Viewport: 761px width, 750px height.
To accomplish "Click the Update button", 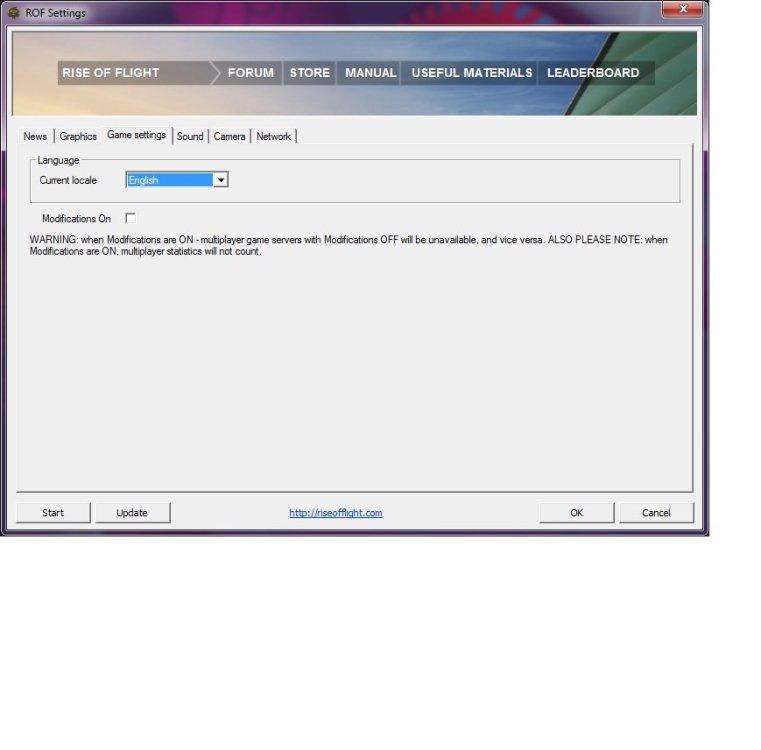I will tap(132, 513).
